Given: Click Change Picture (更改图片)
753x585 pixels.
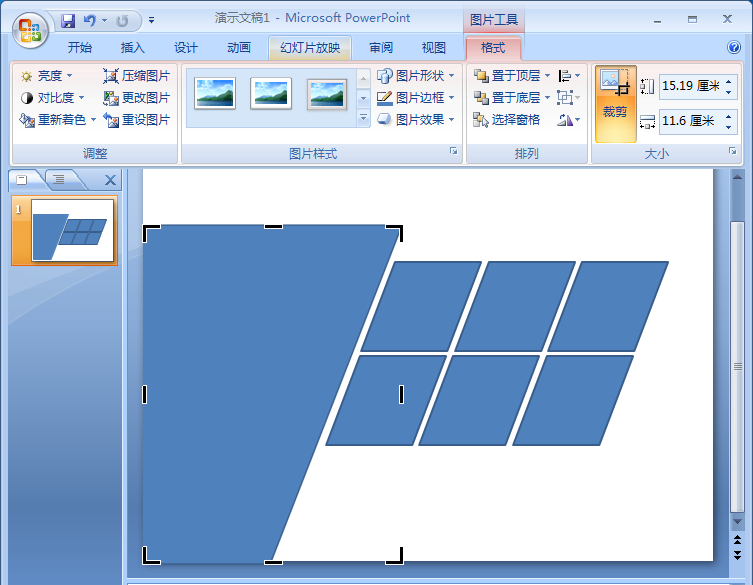Looking at the screenshot, I should click(137, 98).
